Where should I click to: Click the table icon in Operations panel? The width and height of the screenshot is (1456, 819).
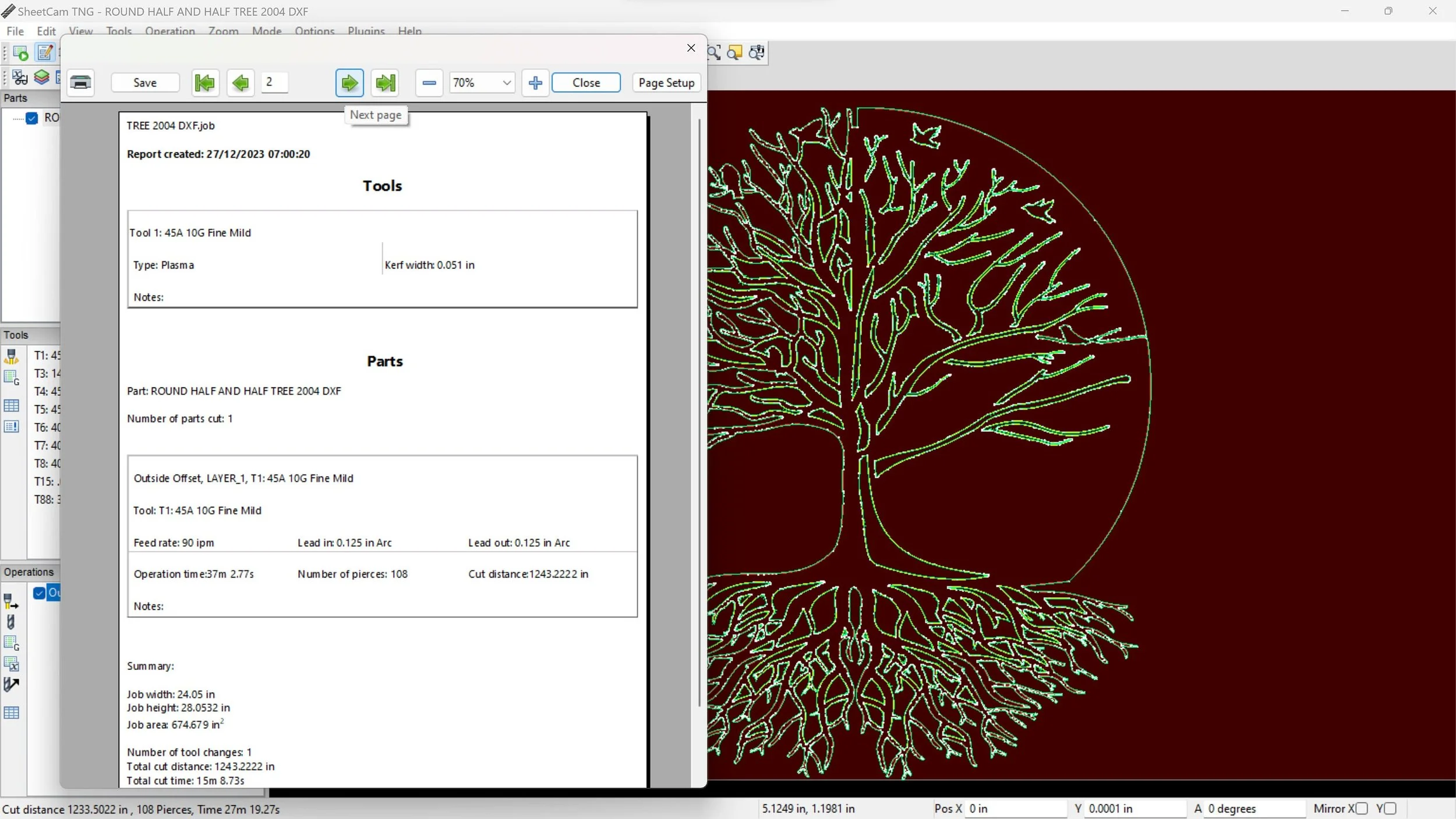pos(11,712)
